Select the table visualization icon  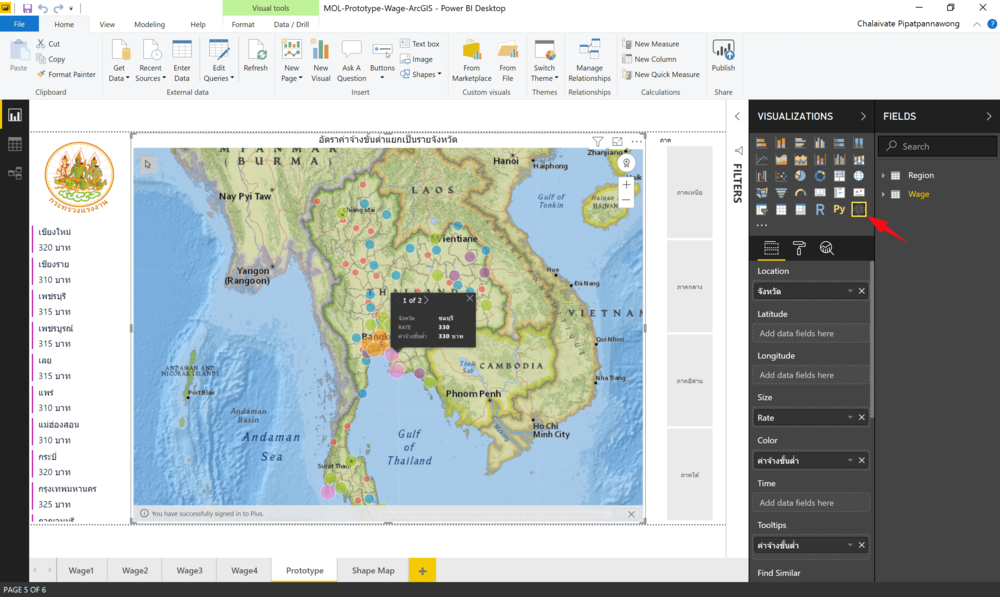point(781,209)
